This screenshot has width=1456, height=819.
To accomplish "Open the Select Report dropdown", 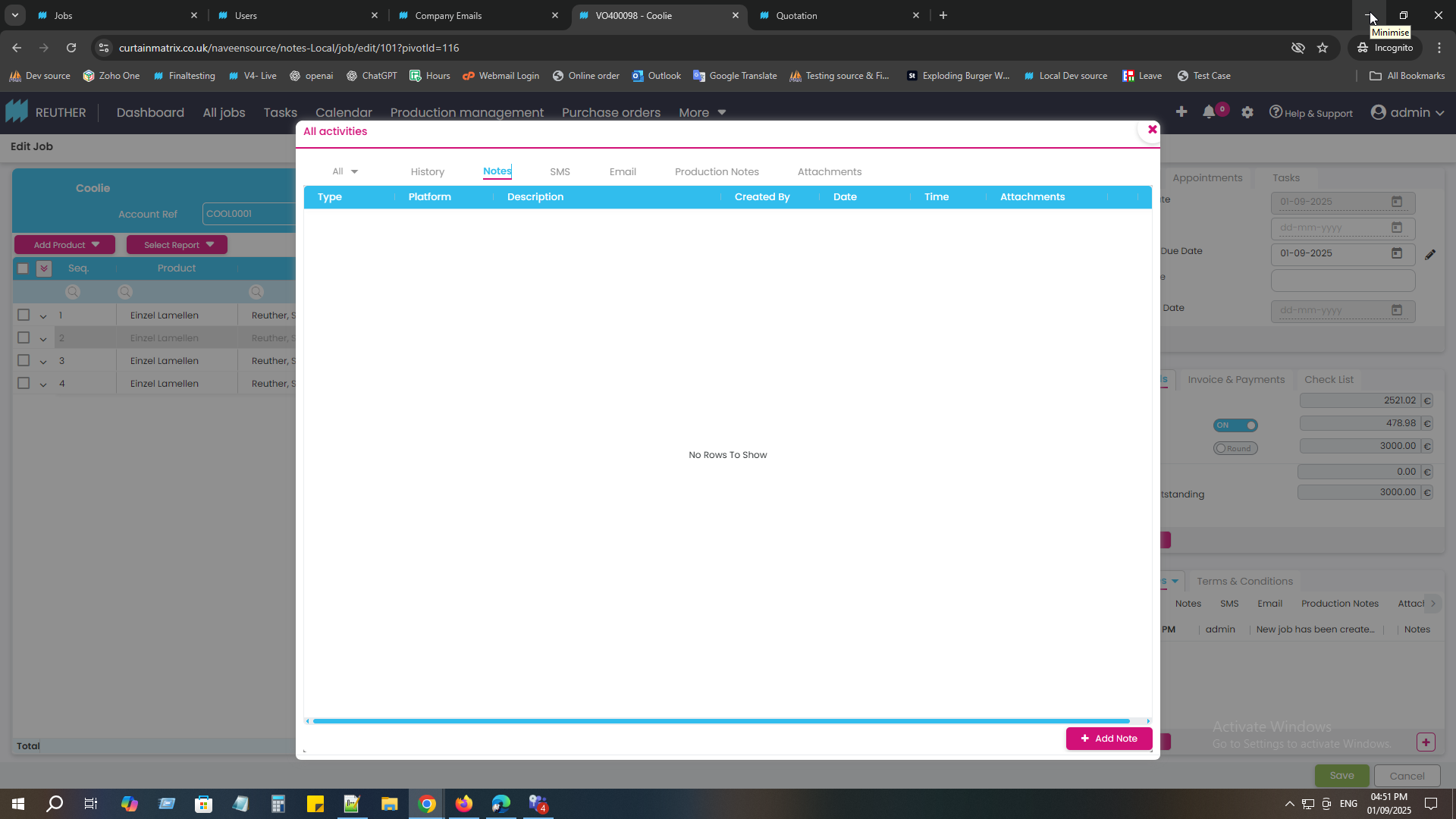I will [177, 245].
